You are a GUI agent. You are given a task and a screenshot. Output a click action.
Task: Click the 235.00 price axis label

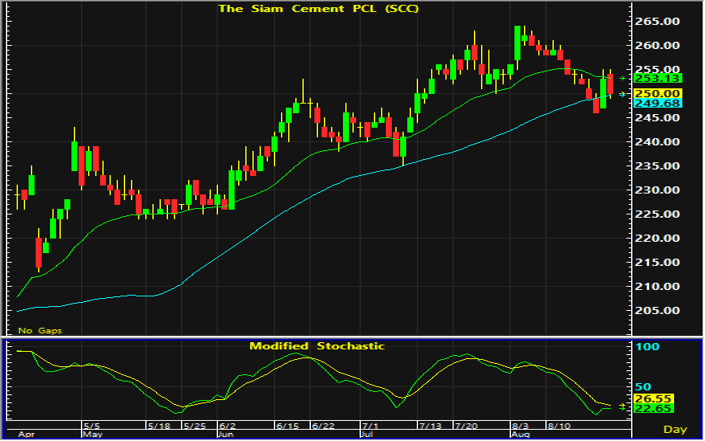[657, 166]
